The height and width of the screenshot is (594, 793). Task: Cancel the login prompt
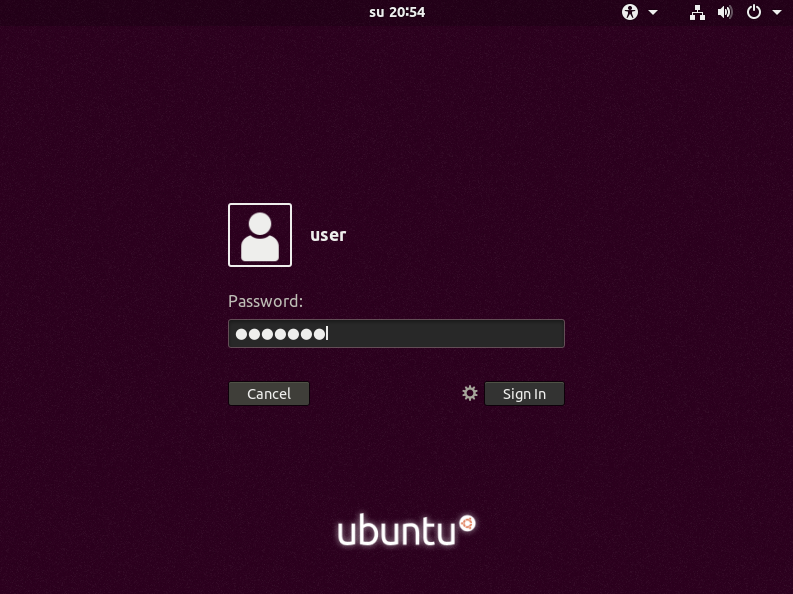coord(269,394)
